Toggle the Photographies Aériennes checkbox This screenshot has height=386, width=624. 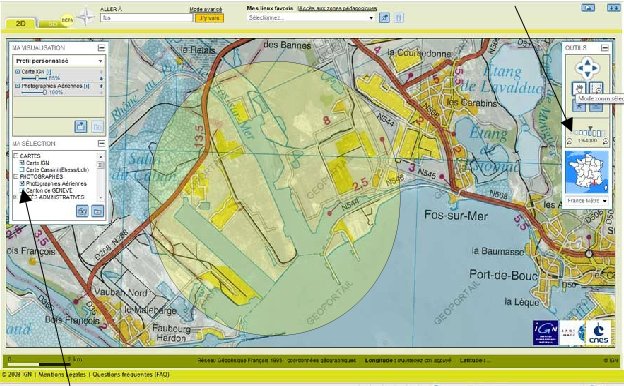click(22, 183)
